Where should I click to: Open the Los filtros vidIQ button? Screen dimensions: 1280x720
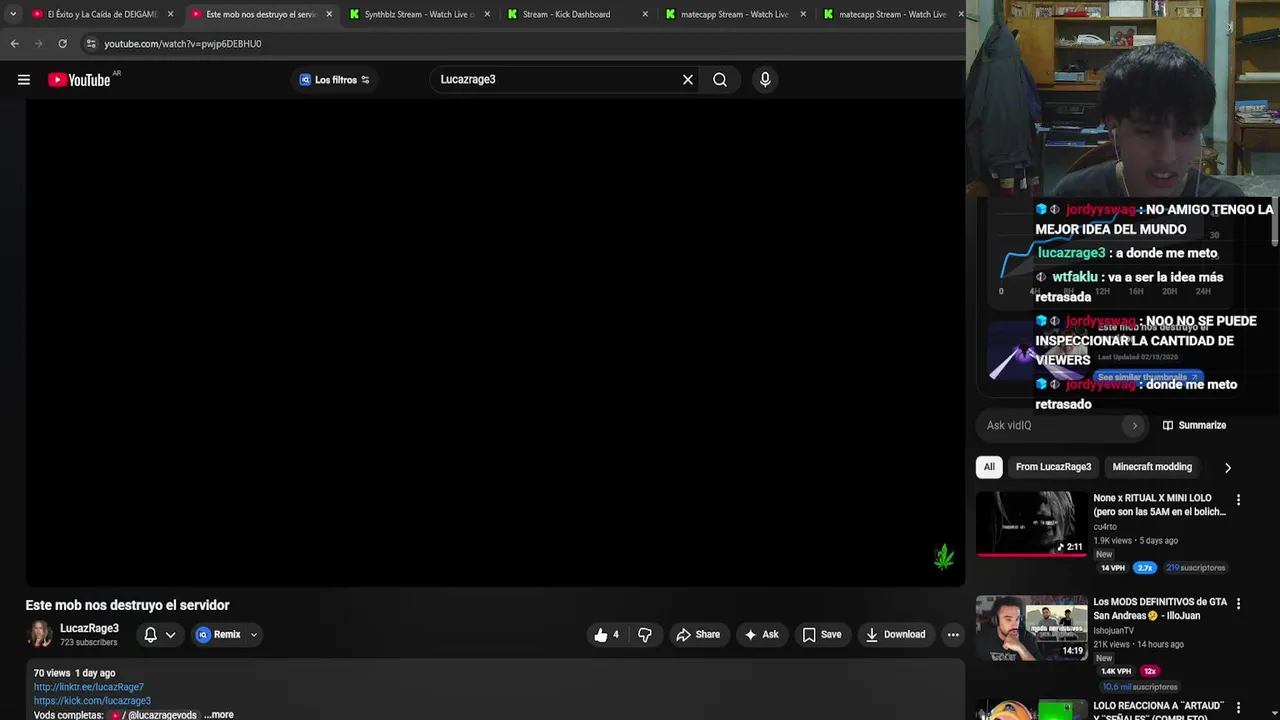click(335, 80)
